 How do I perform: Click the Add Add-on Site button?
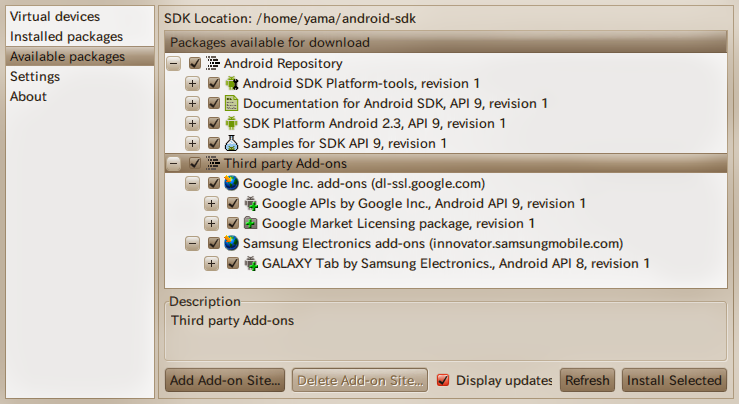pos(225,380)
